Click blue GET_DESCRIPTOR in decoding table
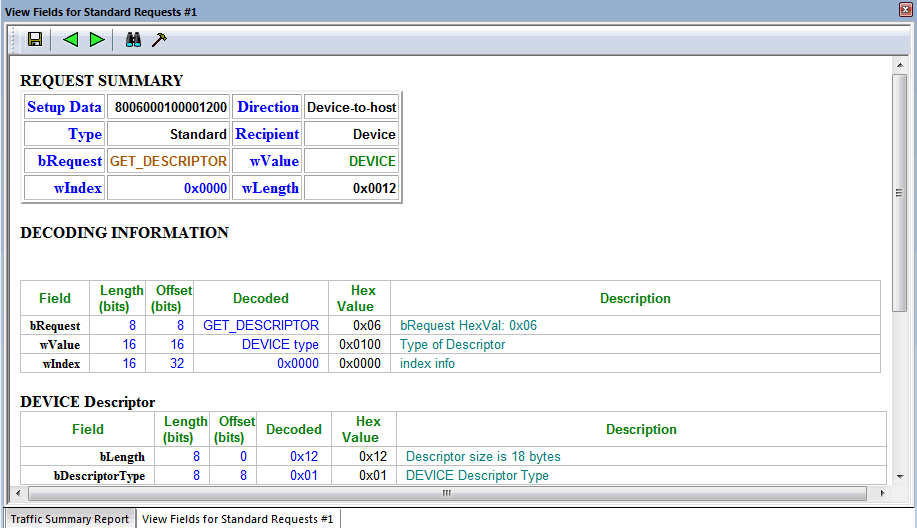This screenshot has height=528, width=917. [261, 326]
